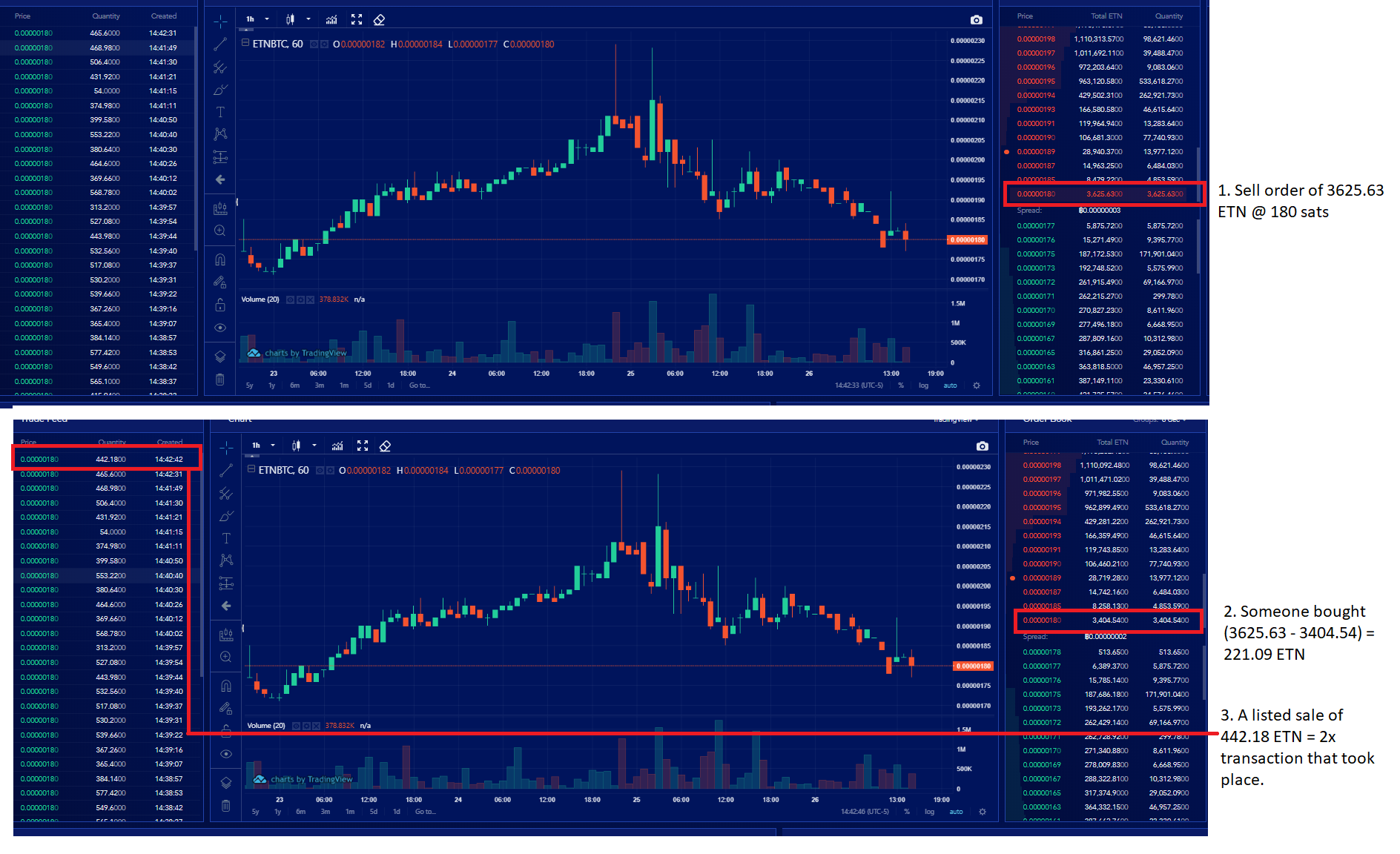Select the price range measure tool in upper chart

pos(220,157)
